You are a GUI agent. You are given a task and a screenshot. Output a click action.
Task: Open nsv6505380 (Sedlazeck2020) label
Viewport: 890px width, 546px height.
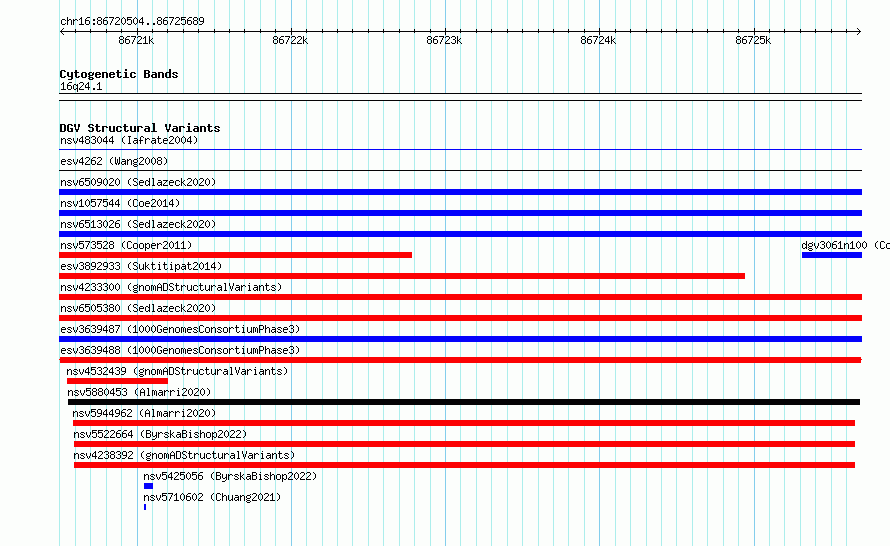tap(138, 308)
